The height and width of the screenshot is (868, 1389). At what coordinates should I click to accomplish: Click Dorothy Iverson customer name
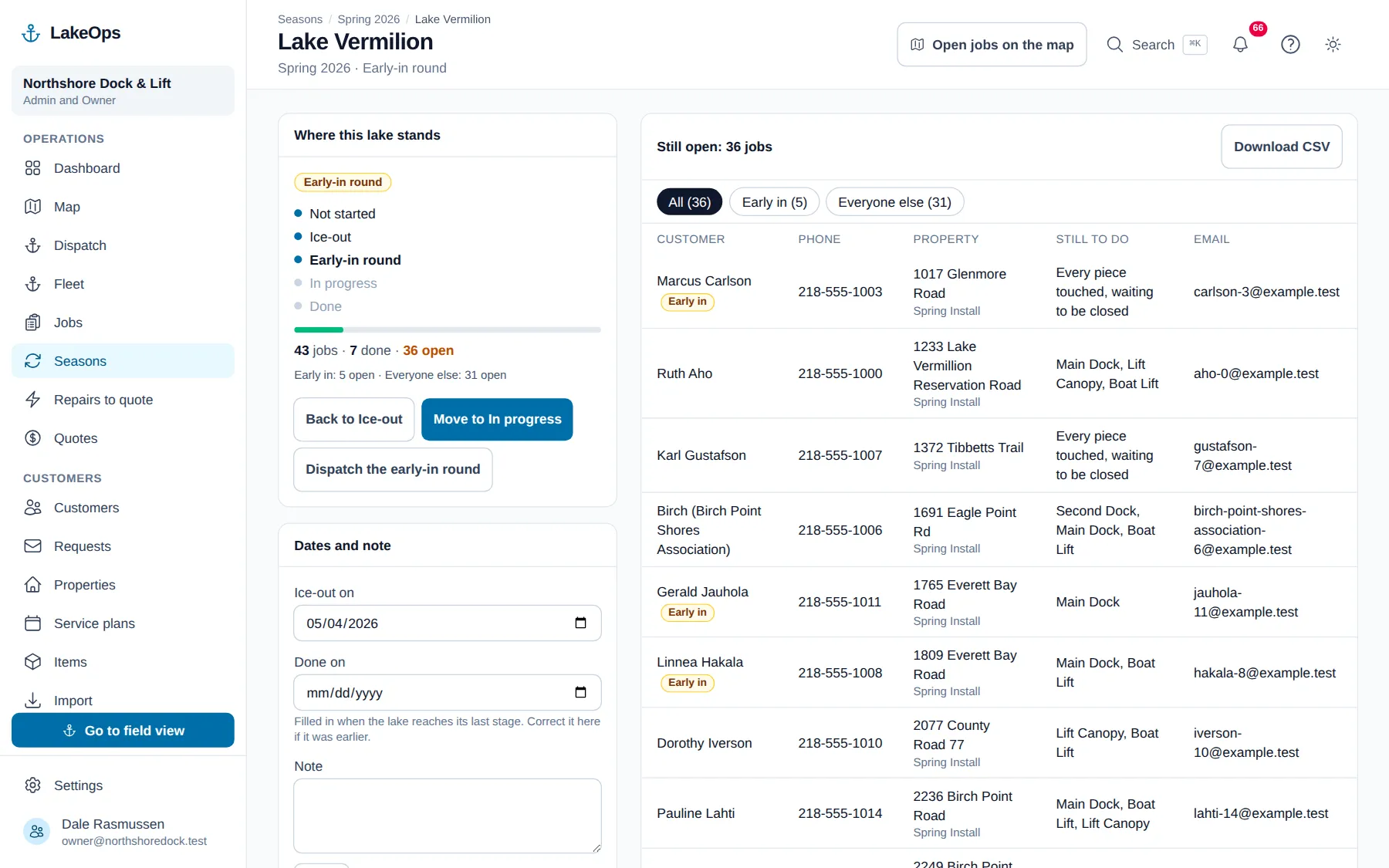pyautogui.click(x=704, y=743)
